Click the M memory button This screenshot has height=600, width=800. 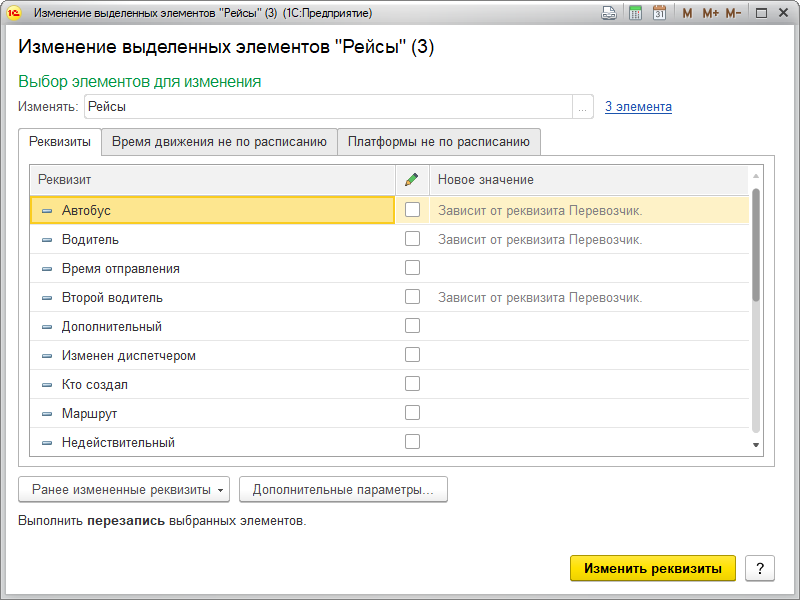(x=687, y=14)
